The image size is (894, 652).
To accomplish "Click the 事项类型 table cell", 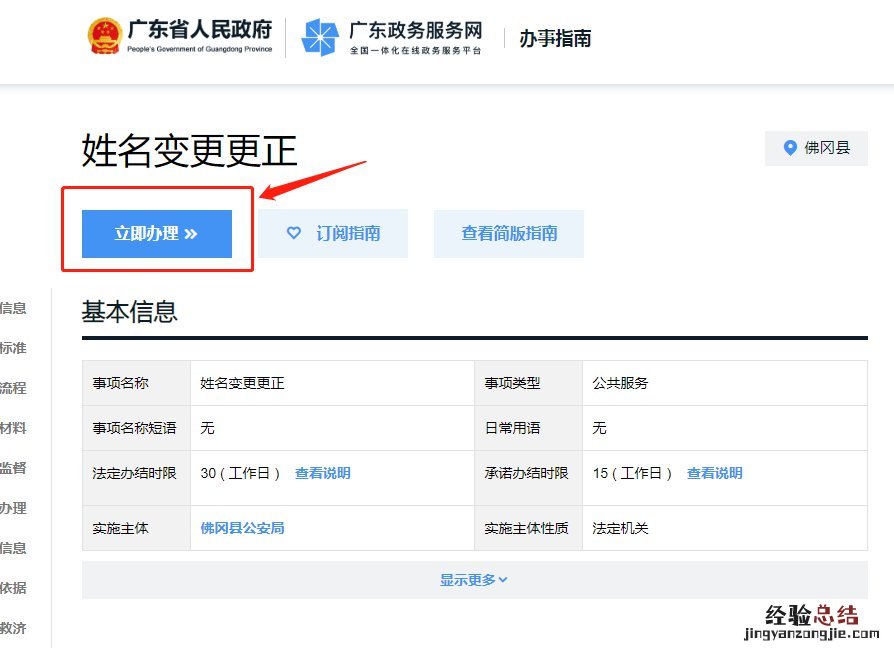I will coord(529,383).
